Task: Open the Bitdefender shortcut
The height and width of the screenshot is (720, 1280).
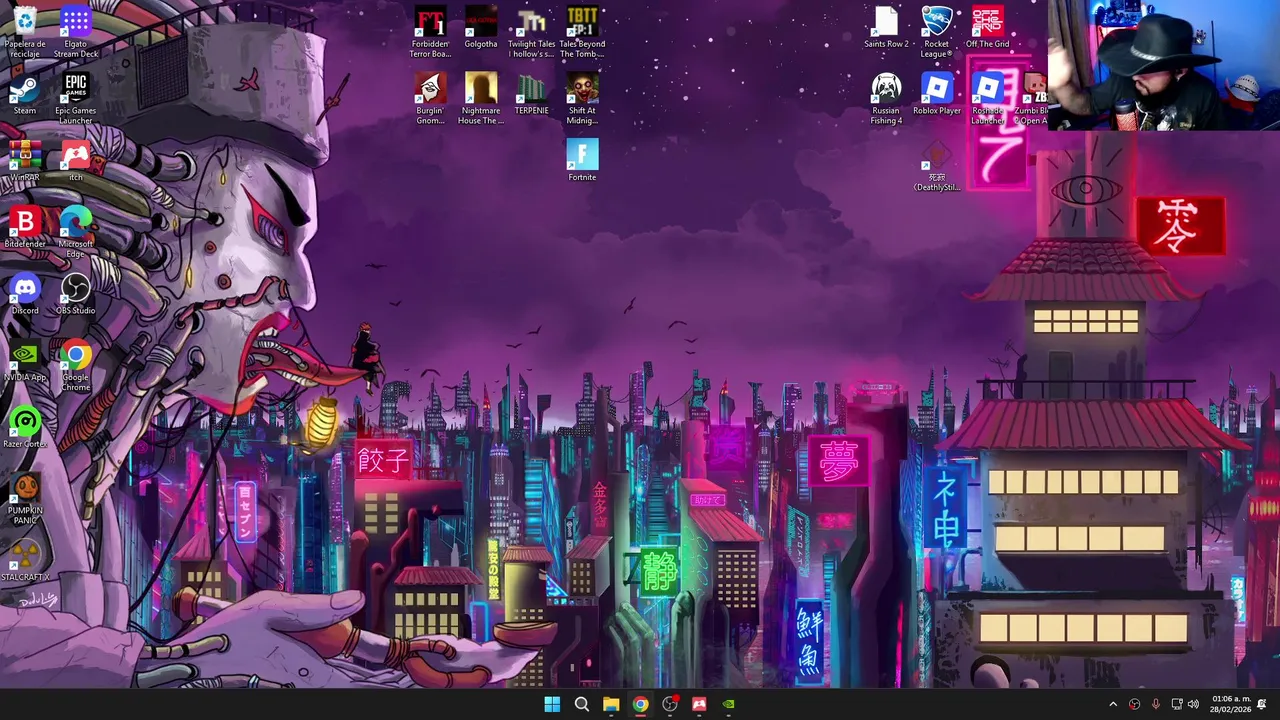Action: point(25,227)
